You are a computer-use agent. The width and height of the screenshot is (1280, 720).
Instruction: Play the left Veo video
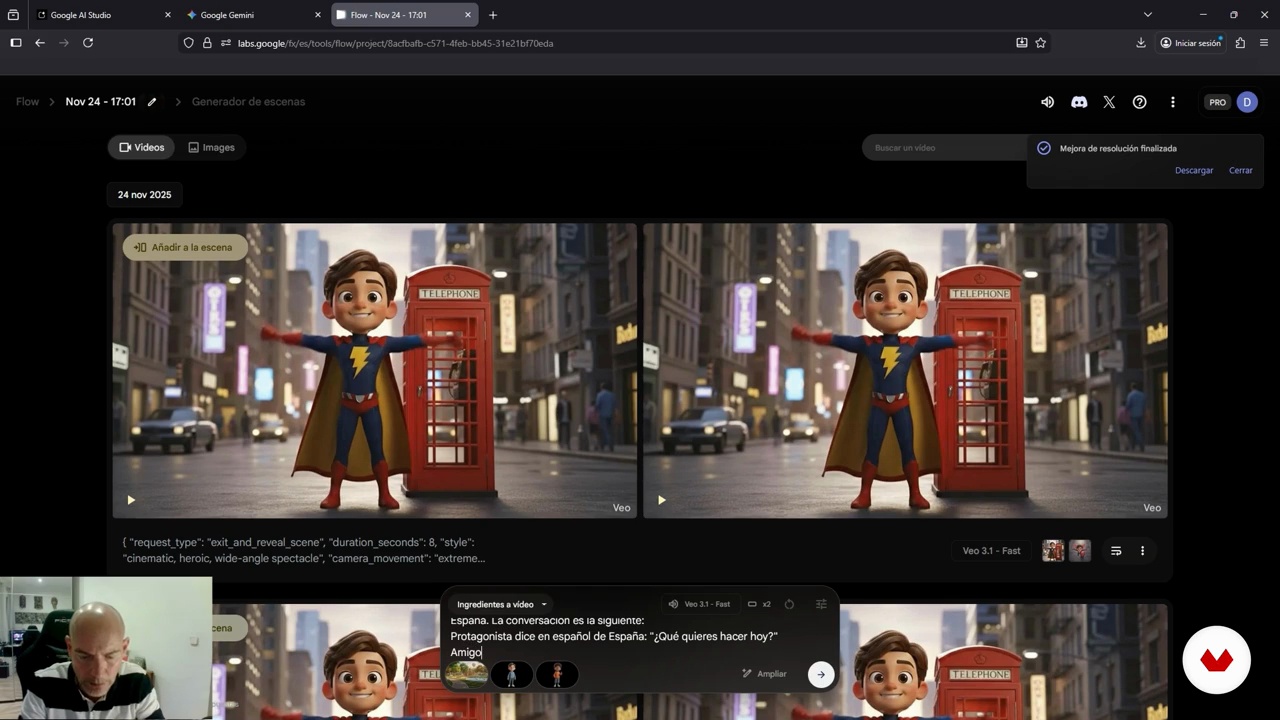(131, 500)
